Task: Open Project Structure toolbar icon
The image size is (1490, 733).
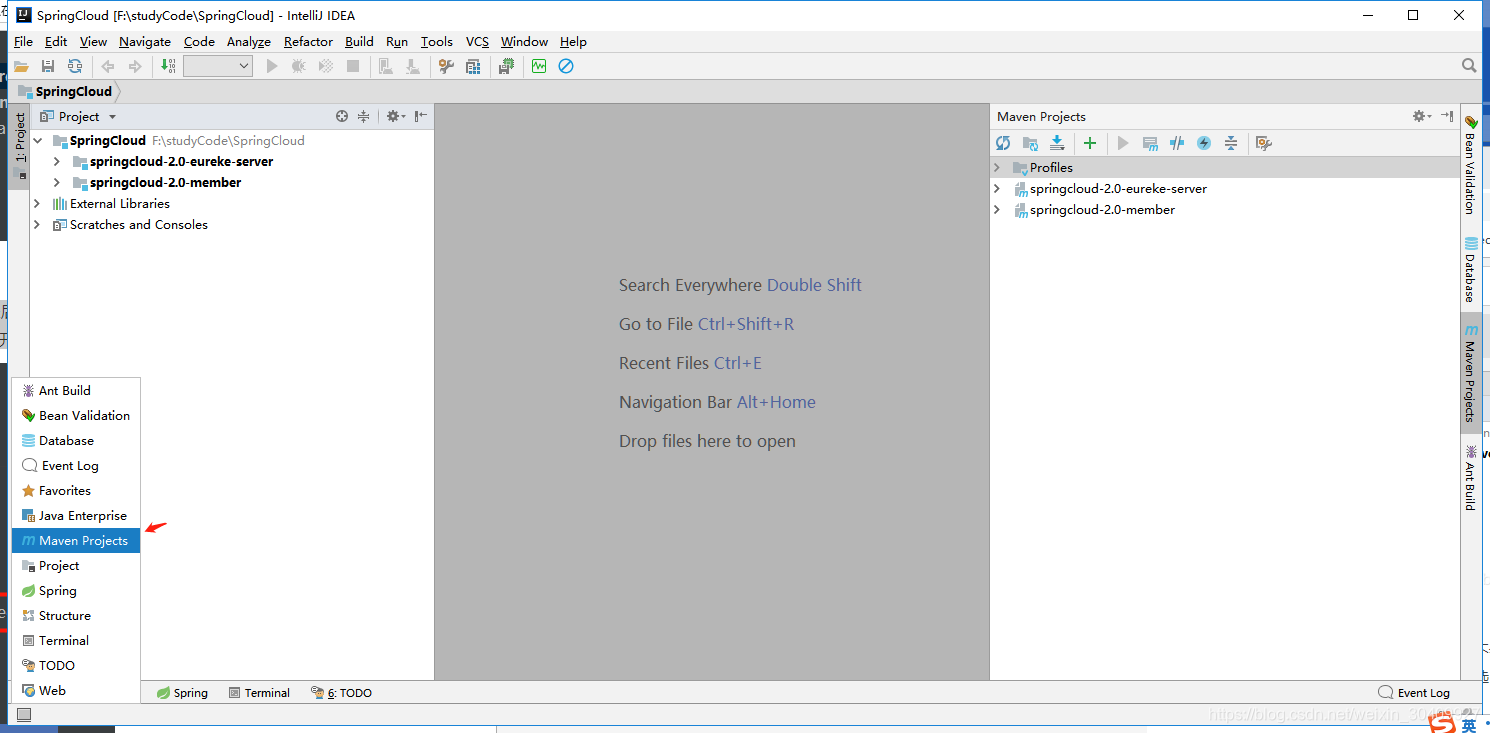Action: pos(473,66)
